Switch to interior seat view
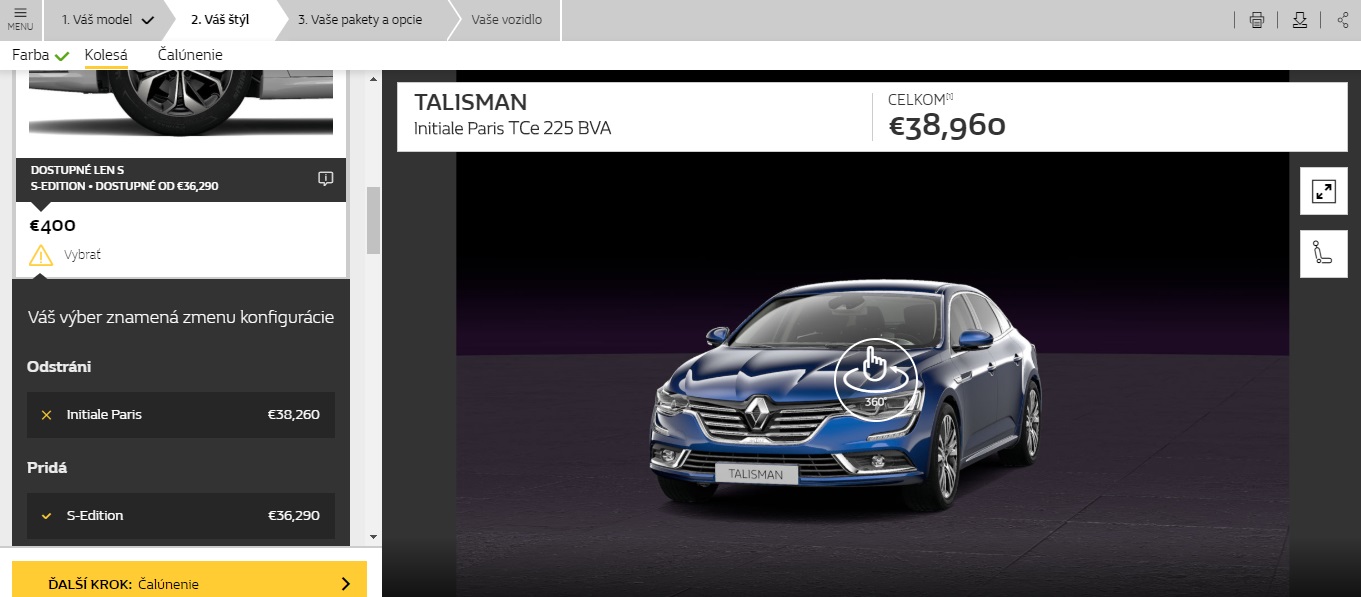Screen dimensions: 1361x597 pos(1324,253)
